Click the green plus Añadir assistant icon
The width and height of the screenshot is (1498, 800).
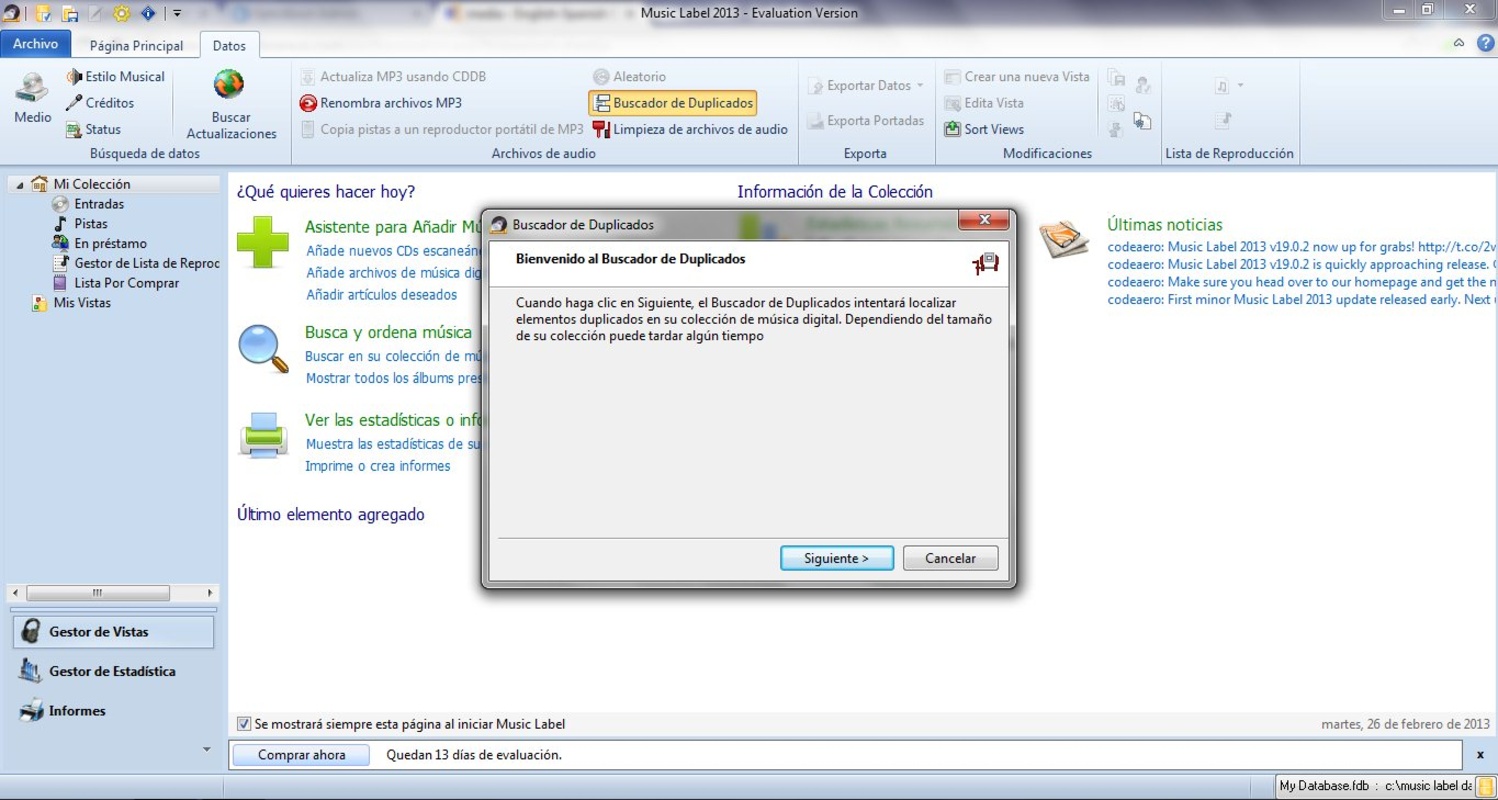pyautogui.click(x=263, y=242)
